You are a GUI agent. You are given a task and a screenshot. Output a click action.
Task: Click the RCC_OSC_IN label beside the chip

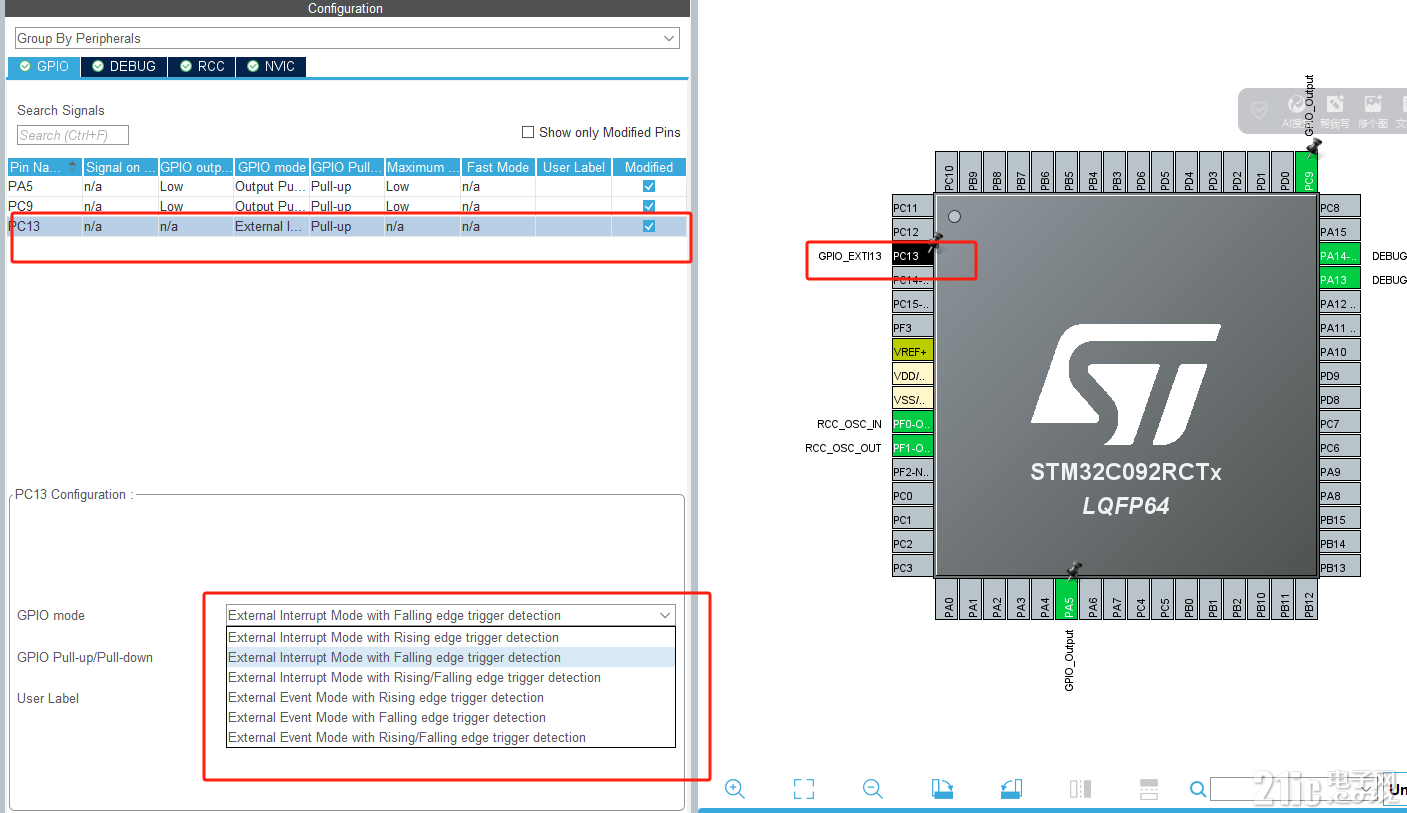point(850,424)
